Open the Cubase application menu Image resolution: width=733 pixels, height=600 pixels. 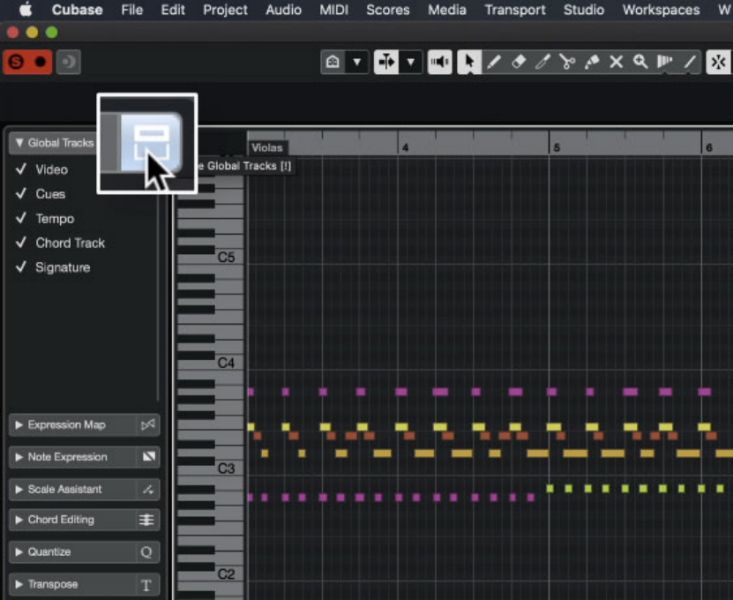77,10
